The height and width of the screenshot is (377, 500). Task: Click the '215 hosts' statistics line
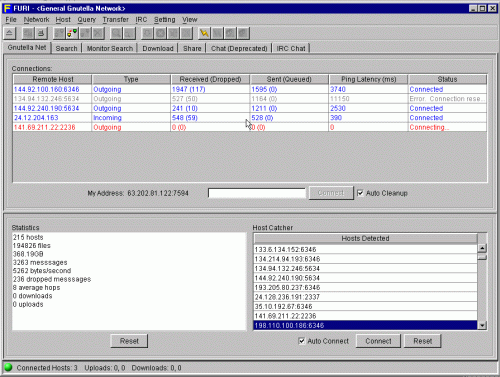[x=28, y=237]
